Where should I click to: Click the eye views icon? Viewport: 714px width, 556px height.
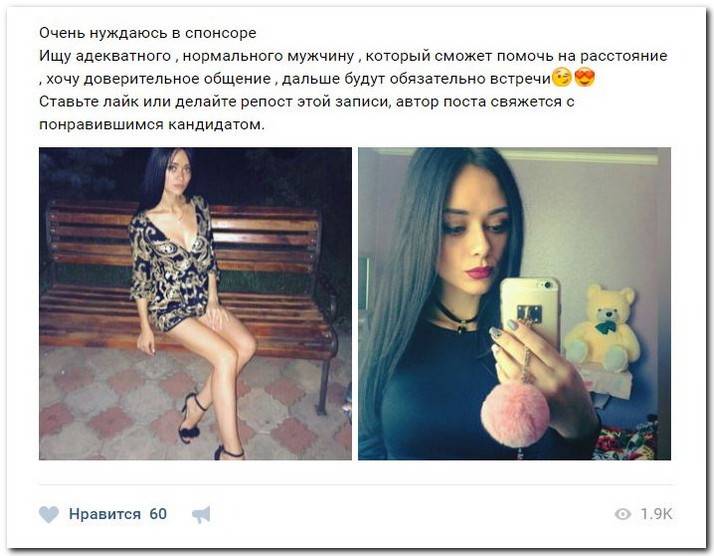(622, 514)
